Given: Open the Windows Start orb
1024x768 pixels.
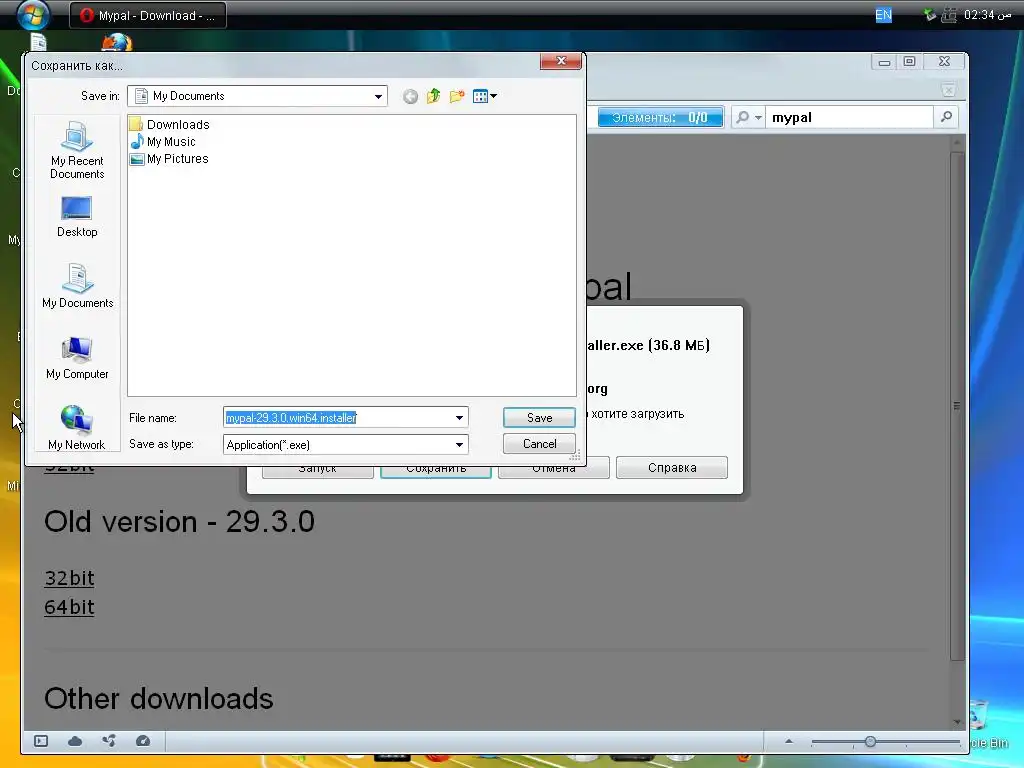Looking at the screenshot, I should click(33, 15).
